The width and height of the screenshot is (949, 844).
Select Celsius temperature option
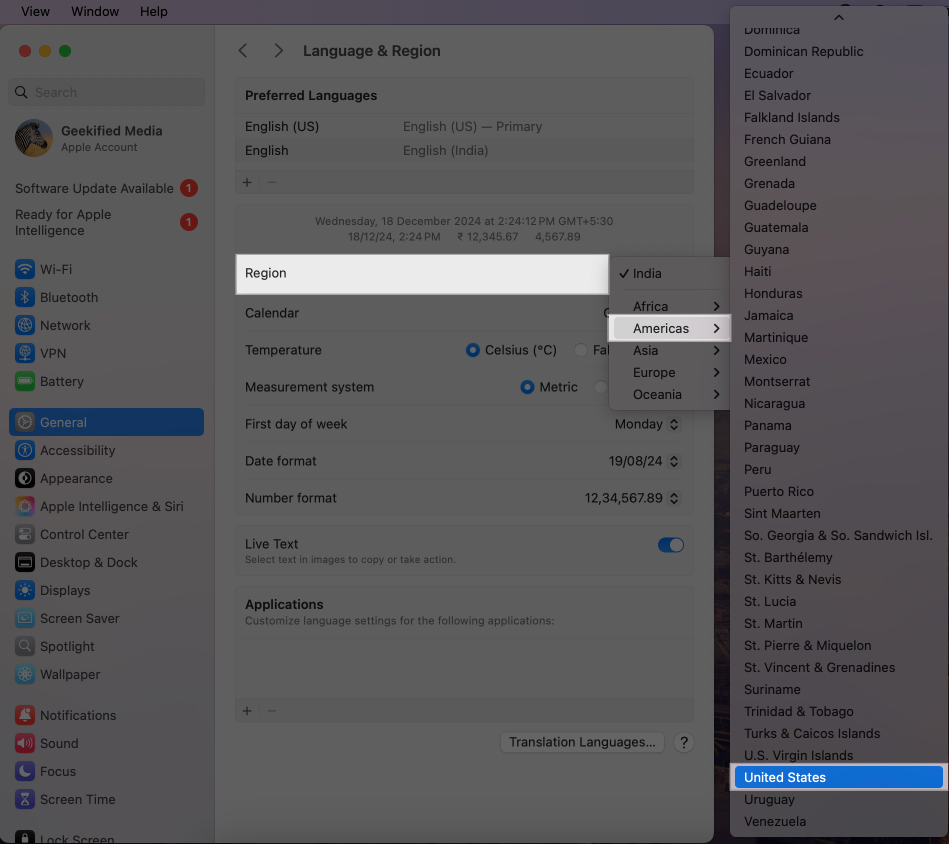pyautogui.click(x=473, y=350)
